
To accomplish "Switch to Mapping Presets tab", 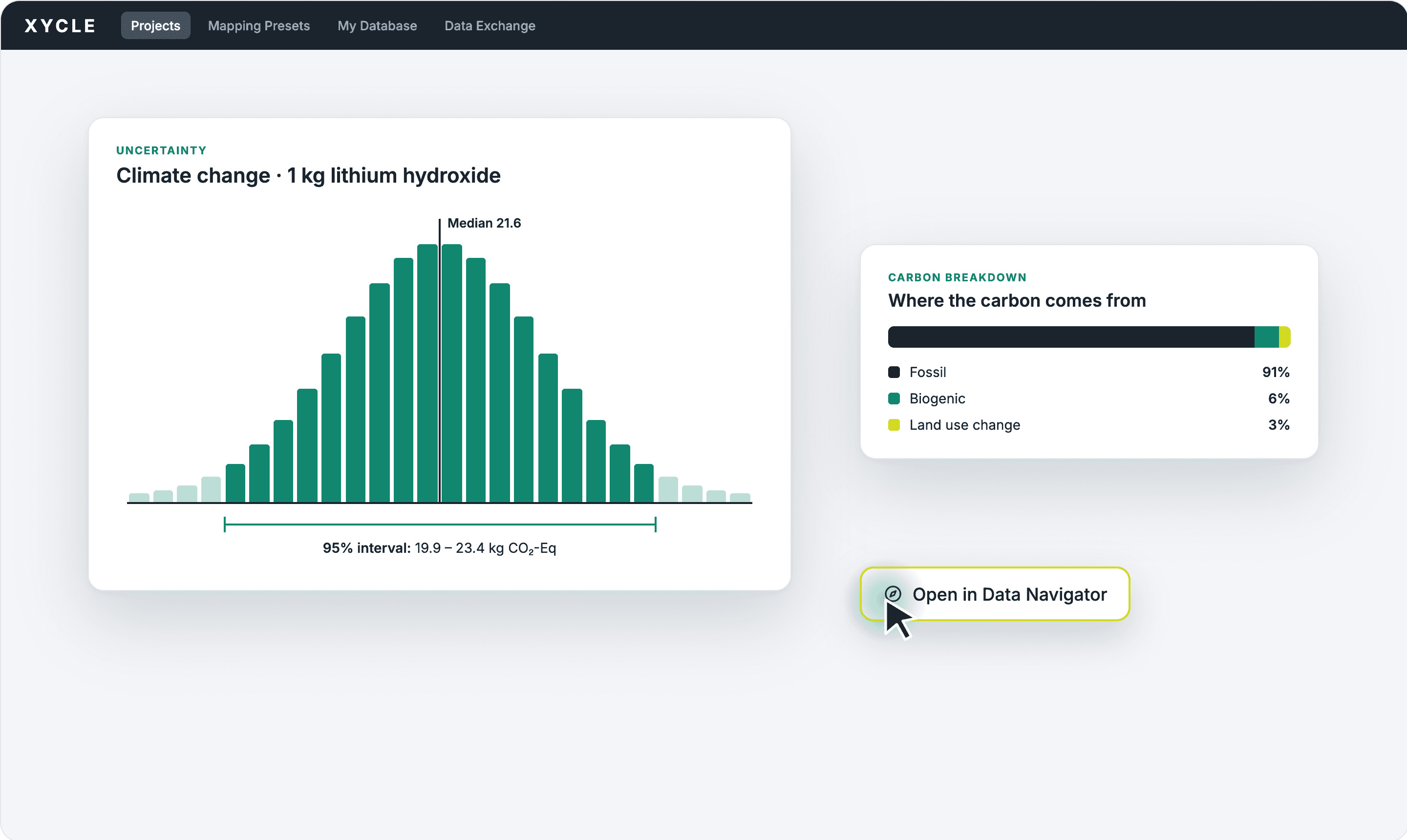I will coord(259,25).
